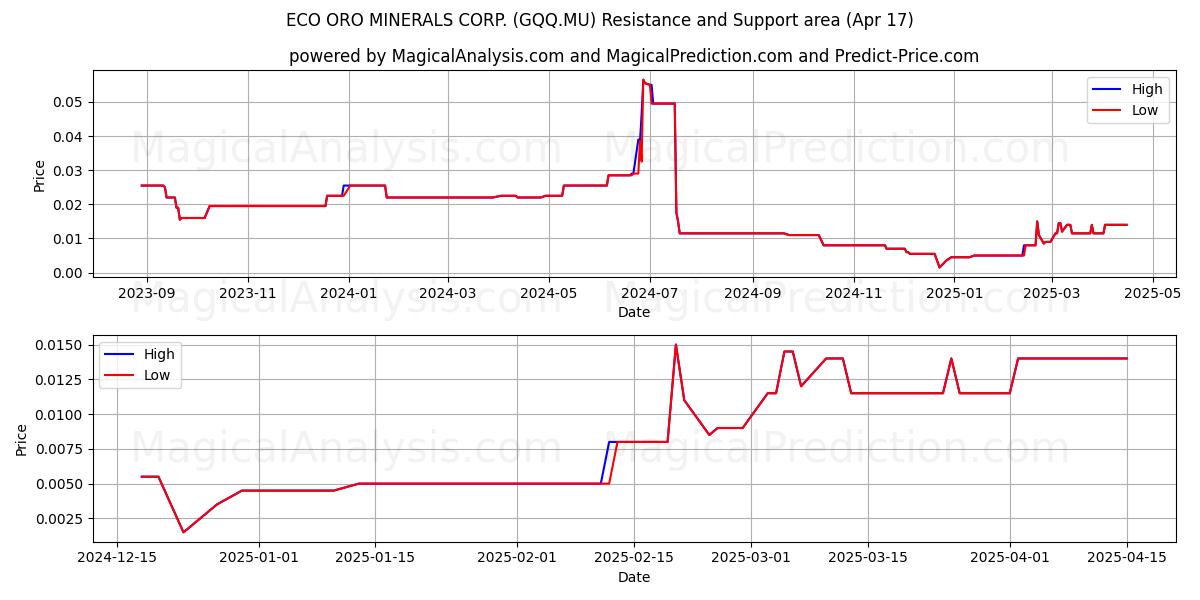This screenshot has height=600, width=1200.
Task: Click 'High' in bottom chart legend
Action: pyautogui.click(x=159, y=354)
